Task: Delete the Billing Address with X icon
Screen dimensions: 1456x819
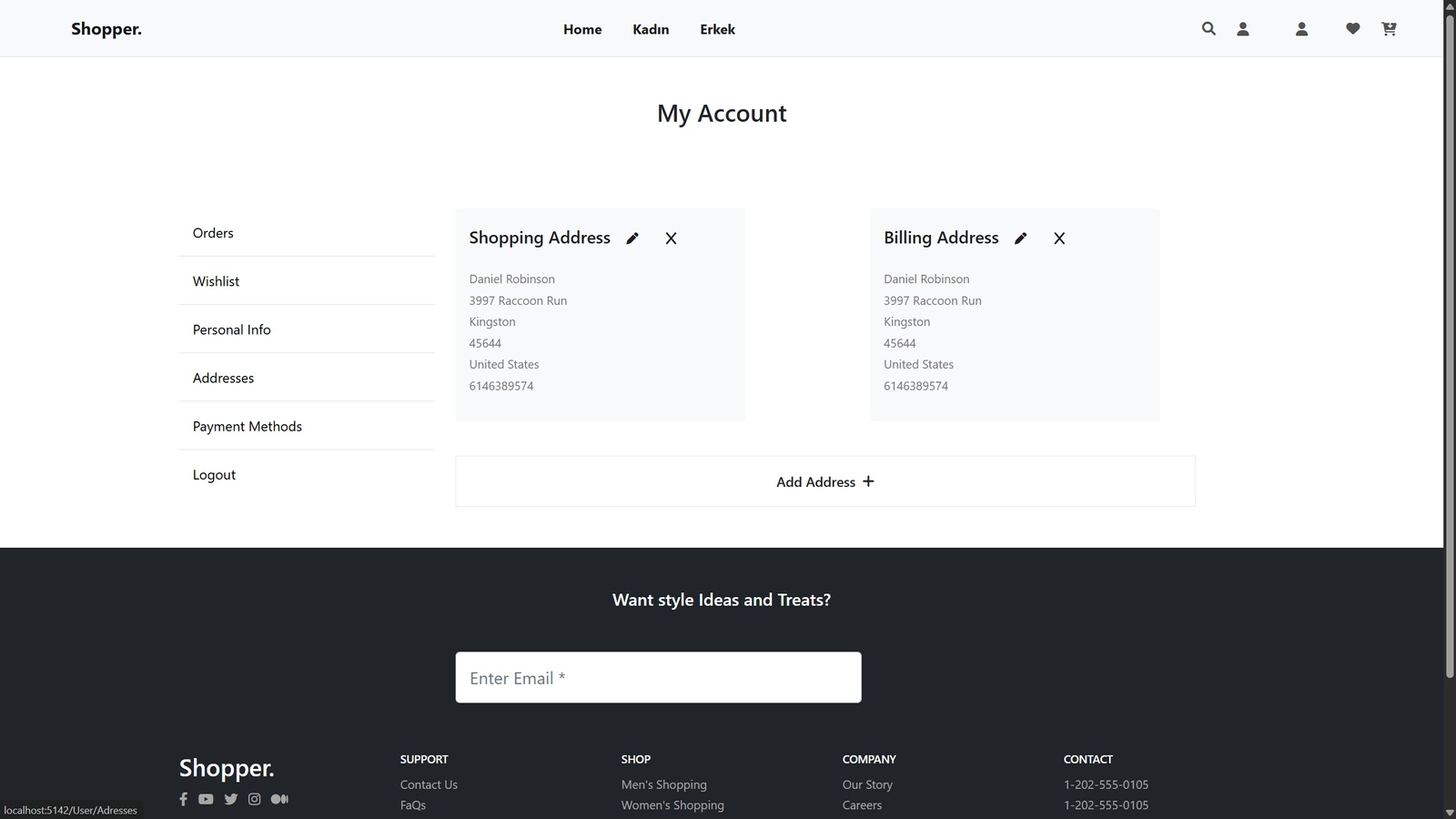Action: 1059,238
